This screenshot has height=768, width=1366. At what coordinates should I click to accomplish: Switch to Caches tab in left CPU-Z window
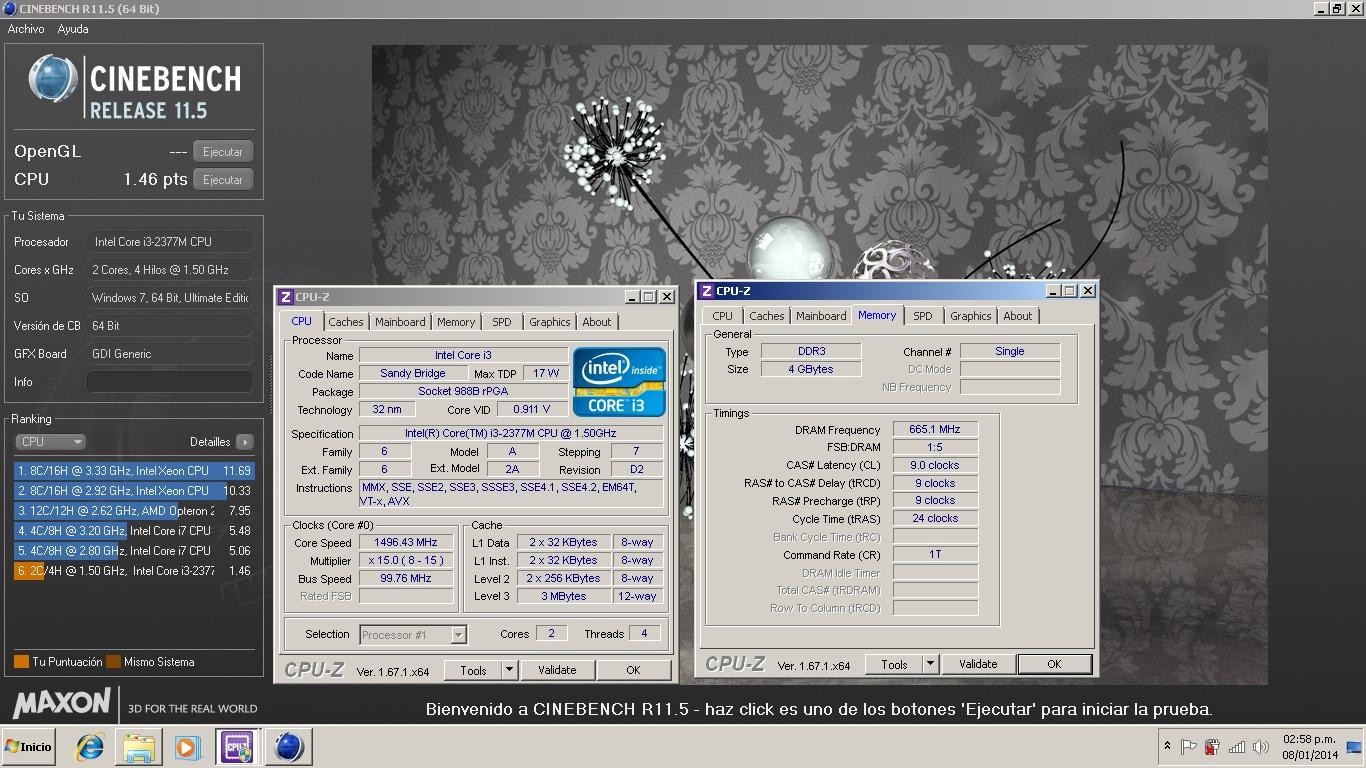pos(346,322)
